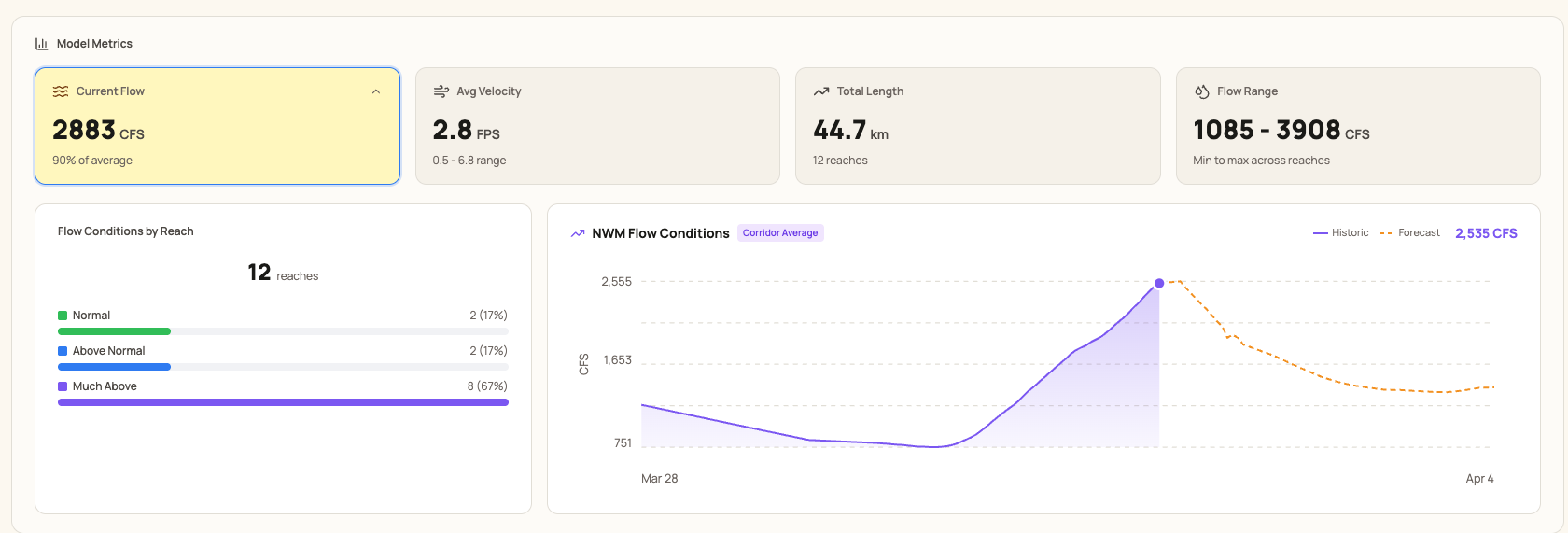
Task: Click the Model Metrics bar chart icon
Action: [41, 44]
